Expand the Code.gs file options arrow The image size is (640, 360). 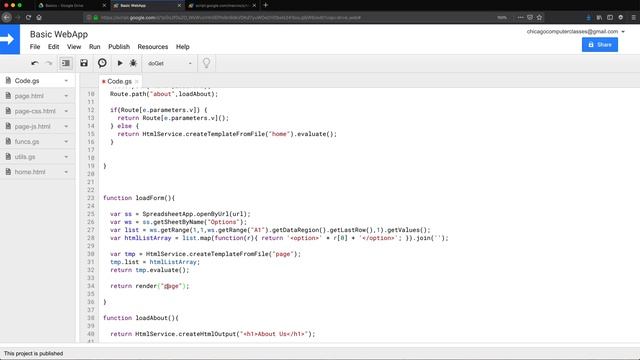66,81
